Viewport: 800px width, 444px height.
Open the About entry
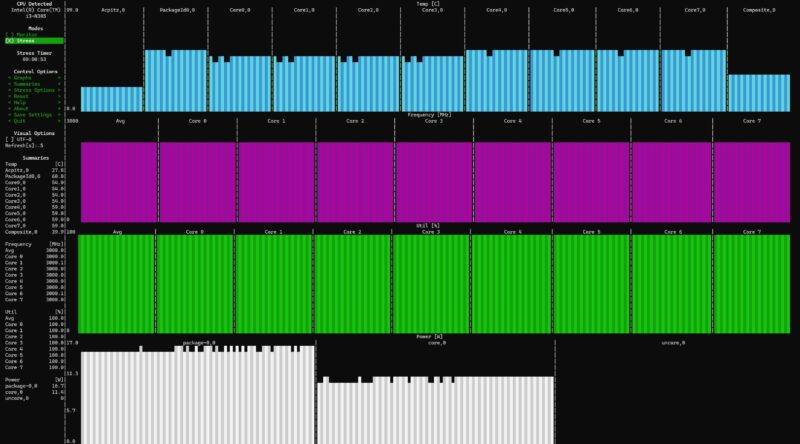[34, 109]
